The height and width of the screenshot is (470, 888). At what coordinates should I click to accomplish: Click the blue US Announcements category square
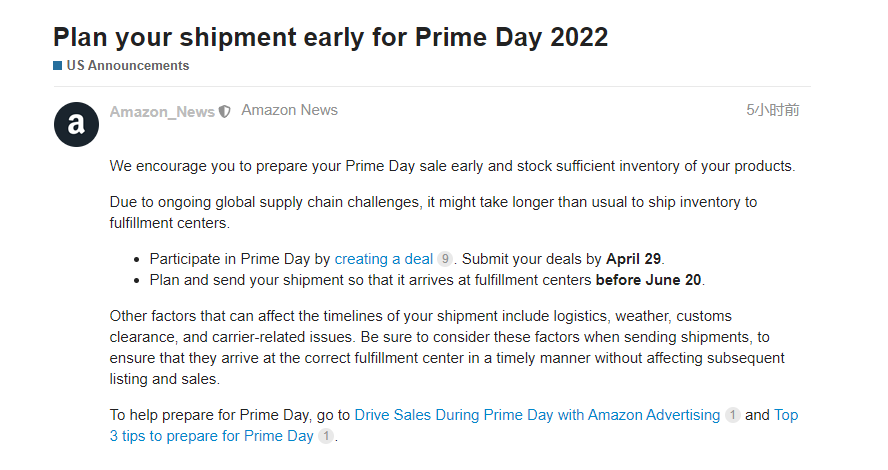coord(58,66)
